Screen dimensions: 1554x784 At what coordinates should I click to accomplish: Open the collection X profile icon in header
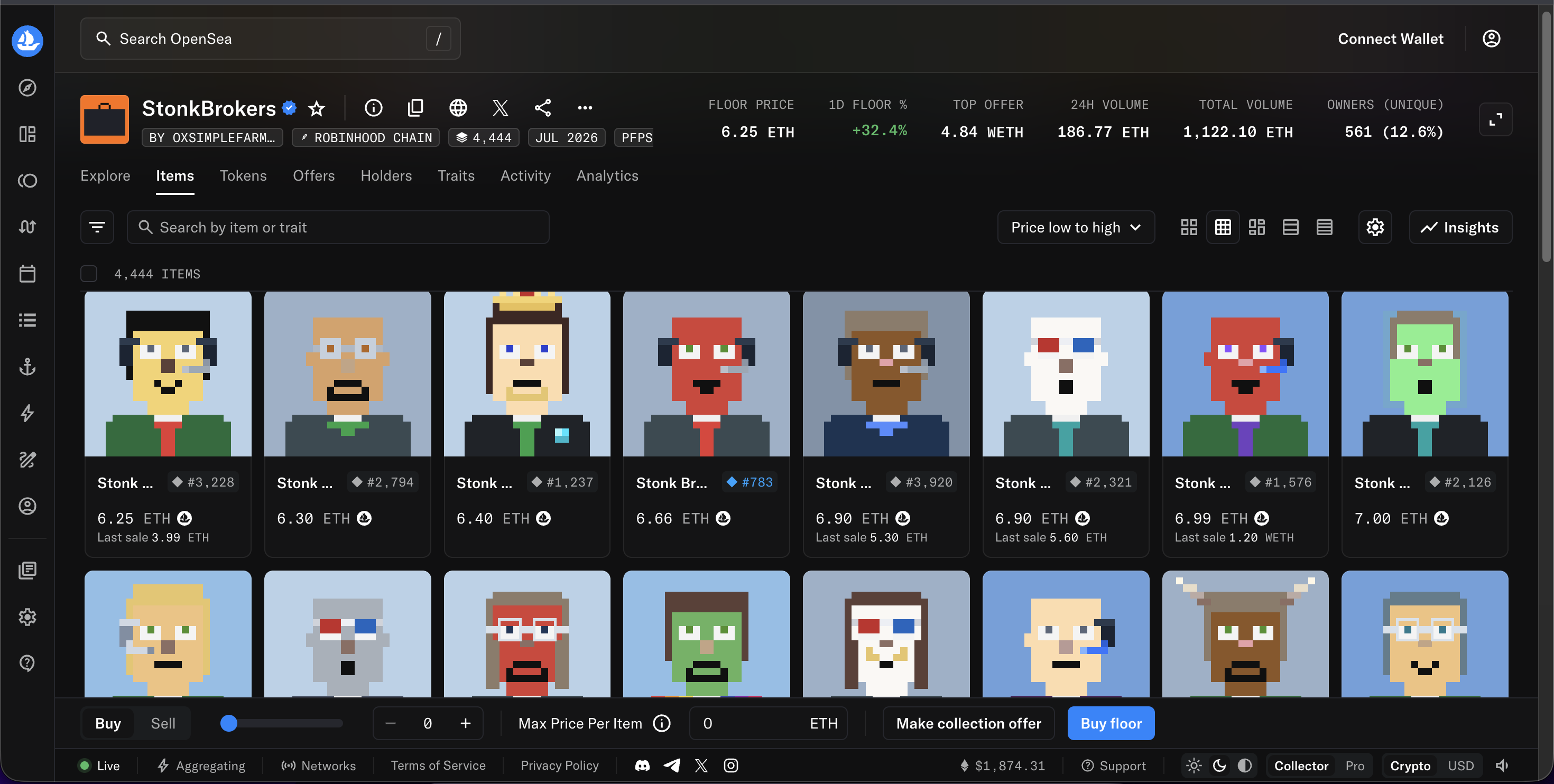pos(500,108)
